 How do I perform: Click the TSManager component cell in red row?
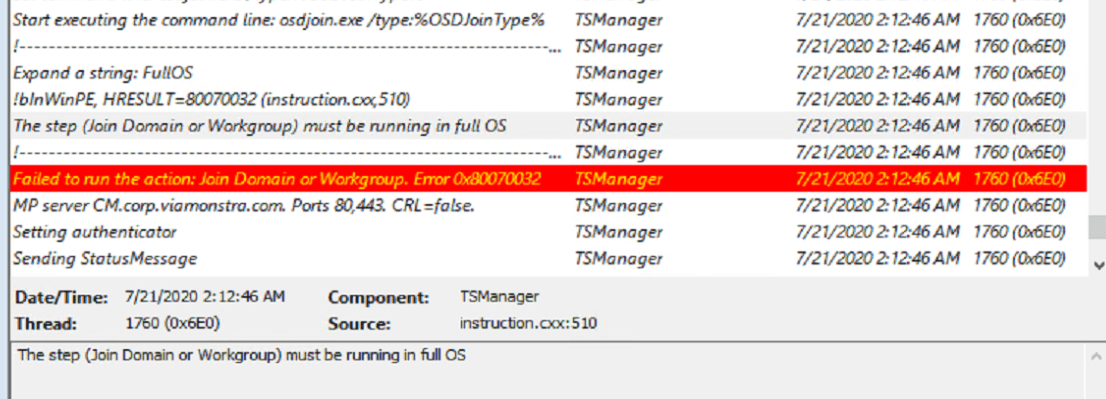click(x=619, y=179)
